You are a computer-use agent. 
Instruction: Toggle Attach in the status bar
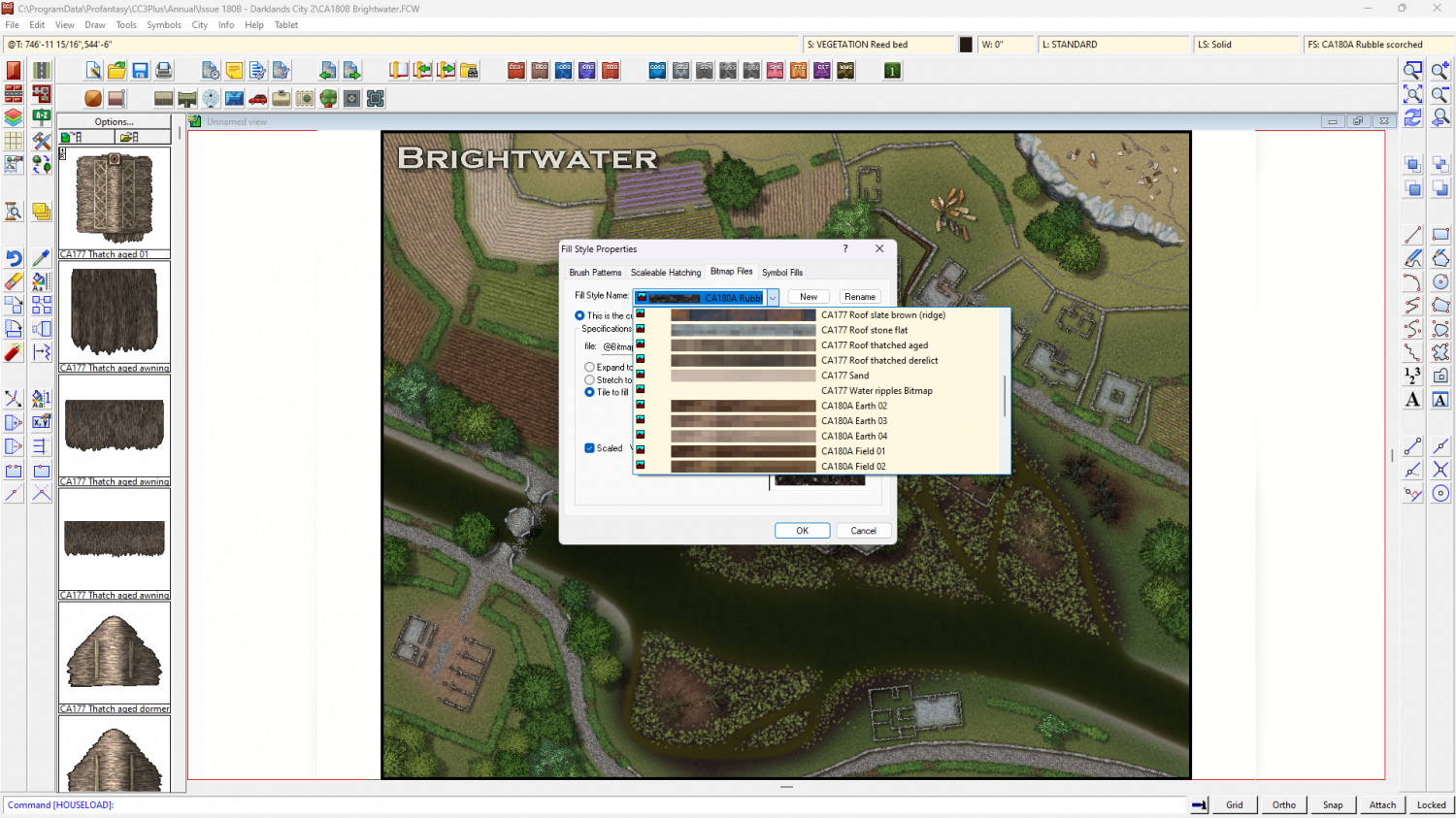[1382, 804]
